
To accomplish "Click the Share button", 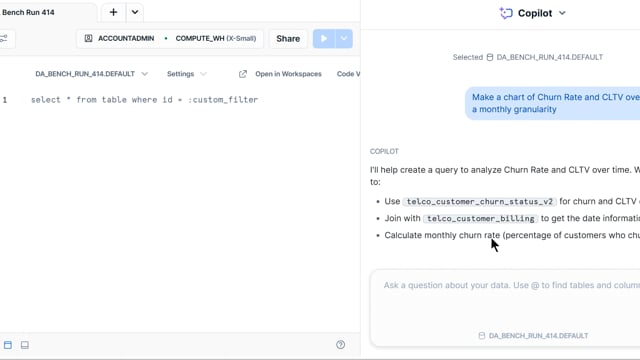I will (x=288, y=38).
